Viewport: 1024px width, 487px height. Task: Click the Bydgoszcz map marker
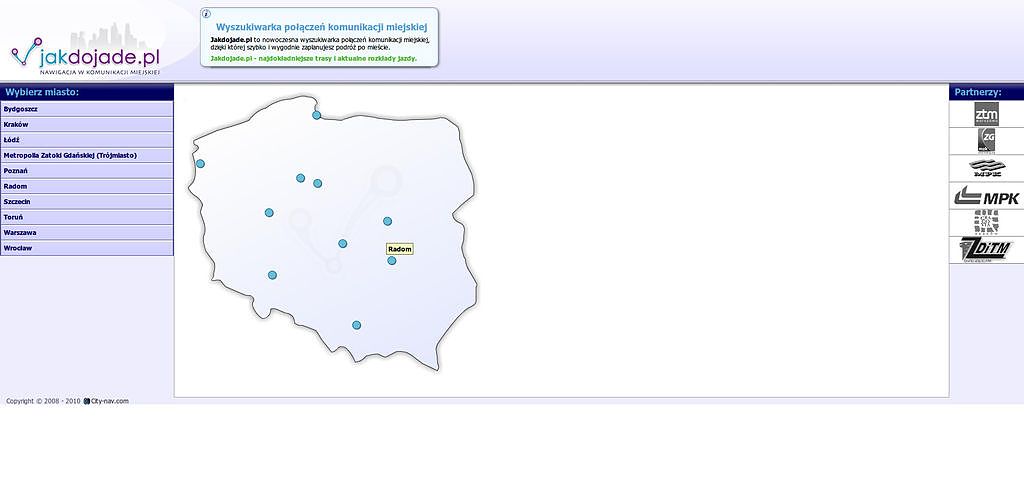click(300, 178)
